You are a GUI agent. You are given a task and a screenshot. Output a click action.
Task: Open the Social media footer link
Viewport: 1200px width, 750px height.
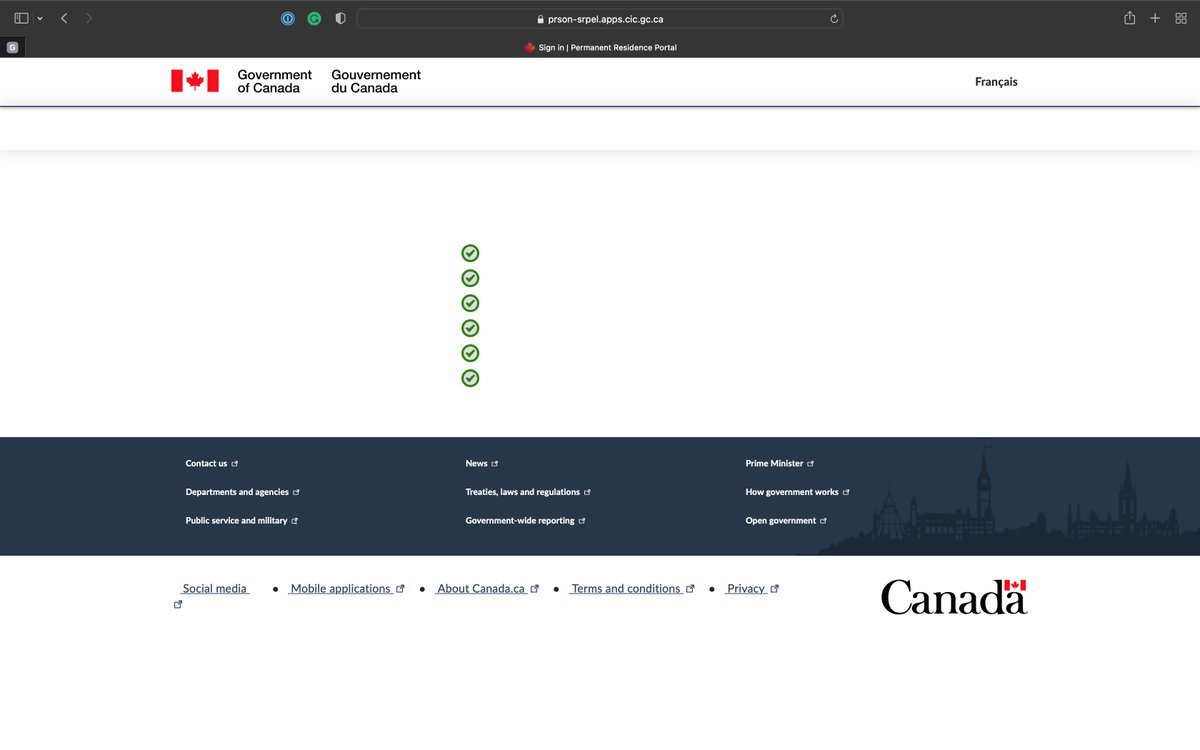pos(215,589)
